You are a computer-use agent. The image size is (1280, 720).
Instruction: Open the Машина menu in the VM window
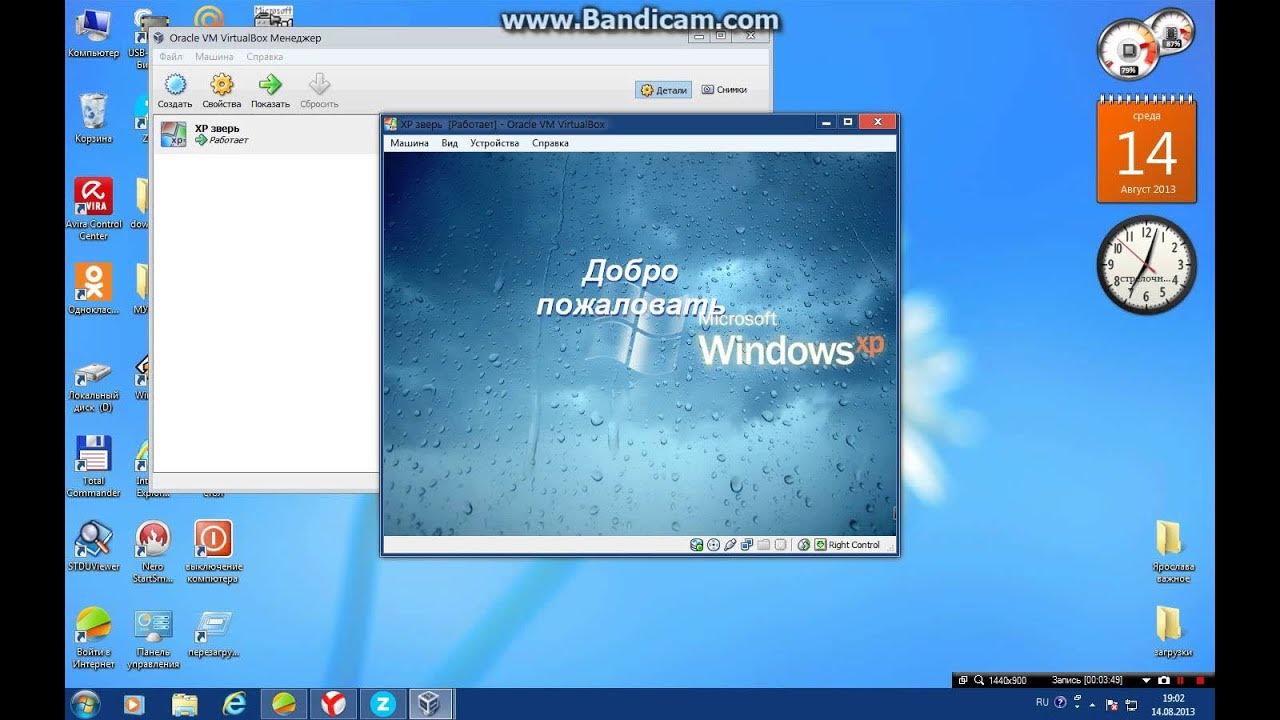[409, 143]
